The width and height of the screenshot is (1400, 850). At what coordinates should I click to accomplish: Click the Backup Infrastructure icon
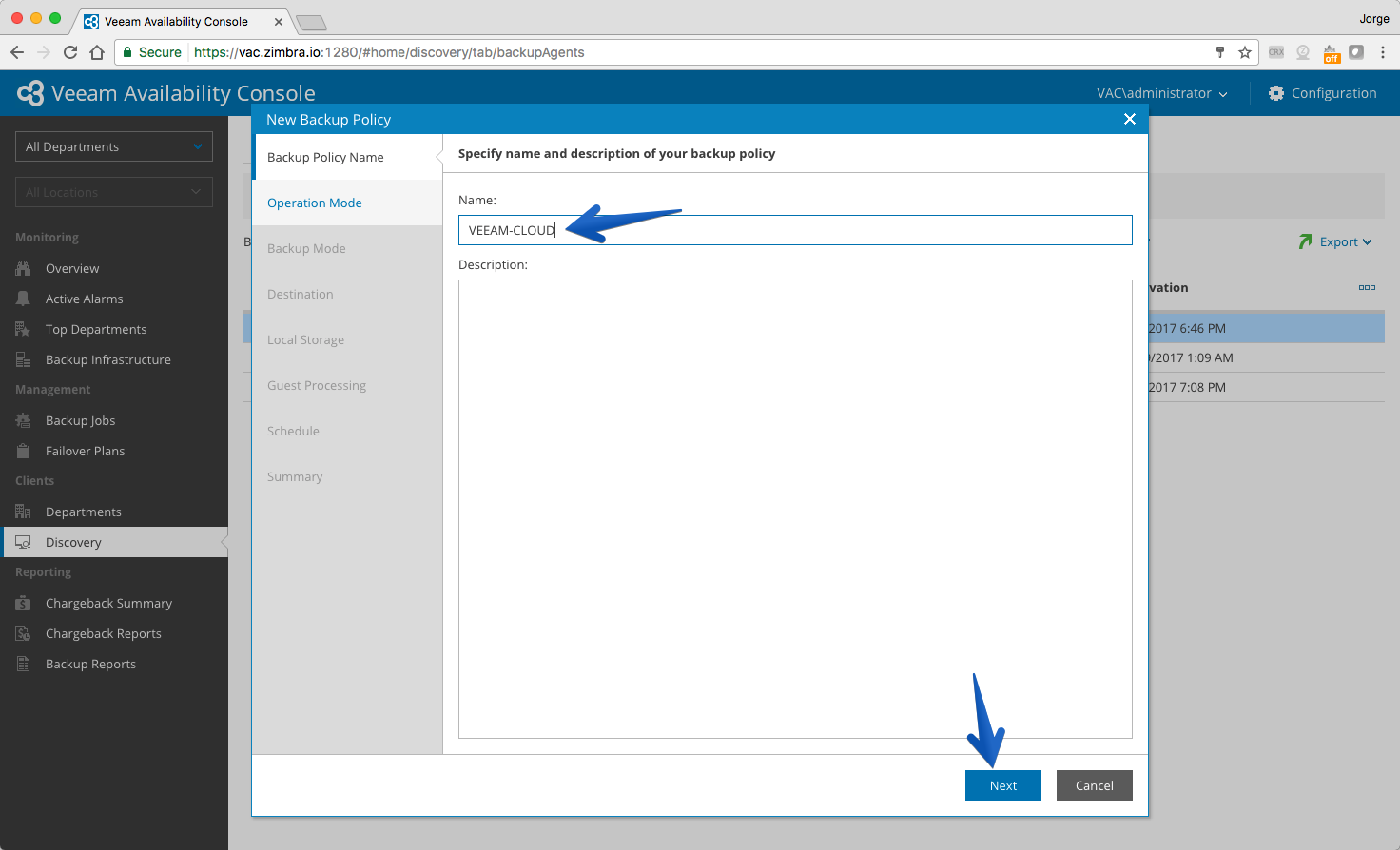[23, 359]
